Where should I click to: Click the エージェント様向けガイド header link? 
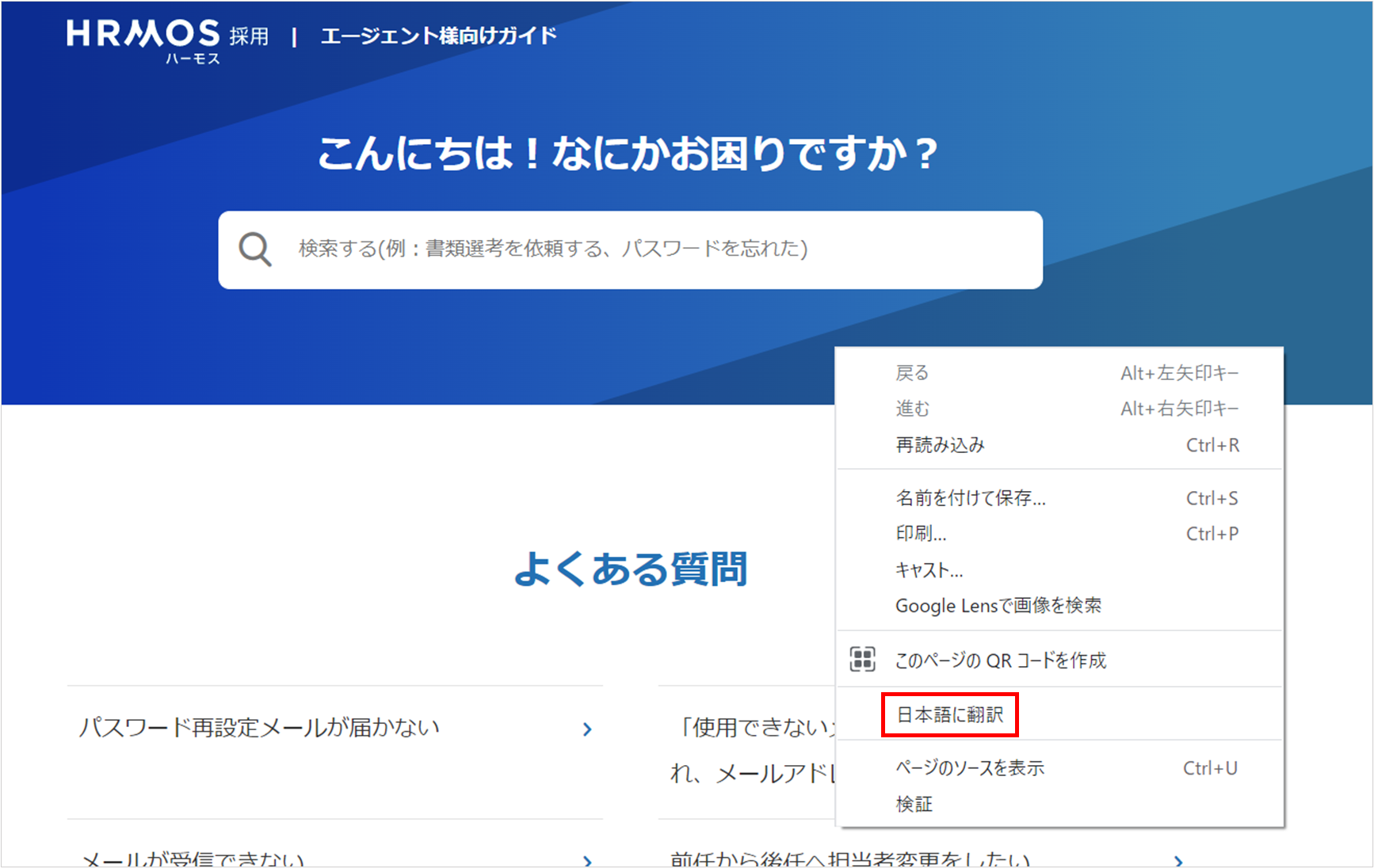click(438, 36)
